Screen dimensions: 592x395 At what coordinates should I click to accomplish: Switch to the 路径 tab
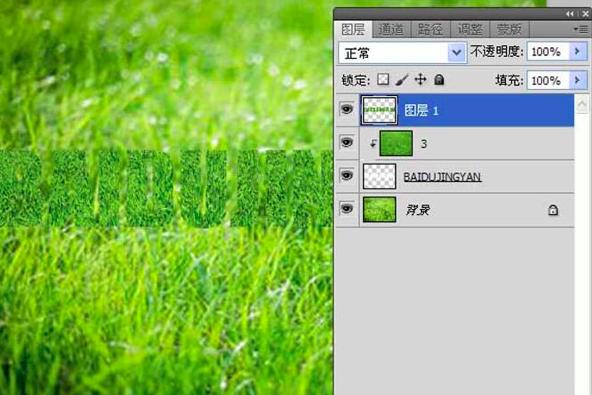[430, 29]
